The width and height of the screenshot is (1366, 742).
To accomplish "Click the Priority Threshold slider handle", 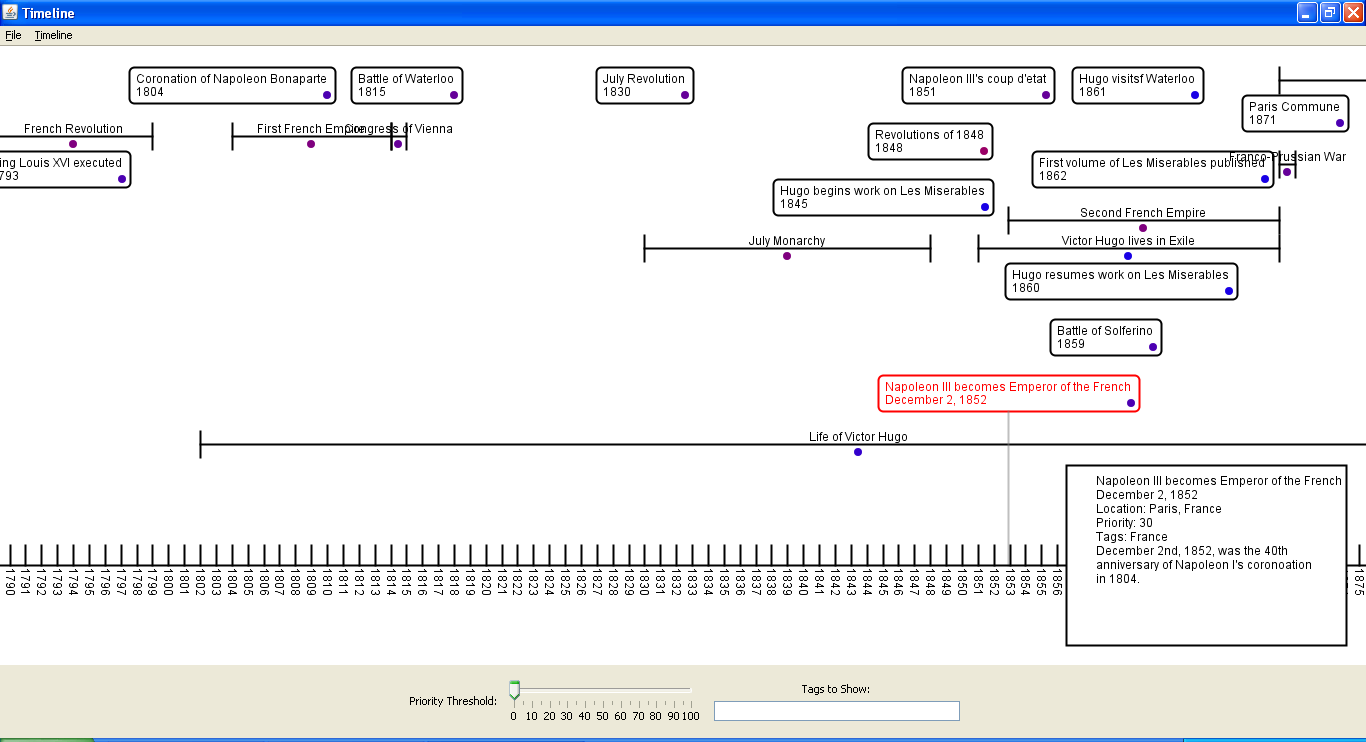I will point(514,690).
